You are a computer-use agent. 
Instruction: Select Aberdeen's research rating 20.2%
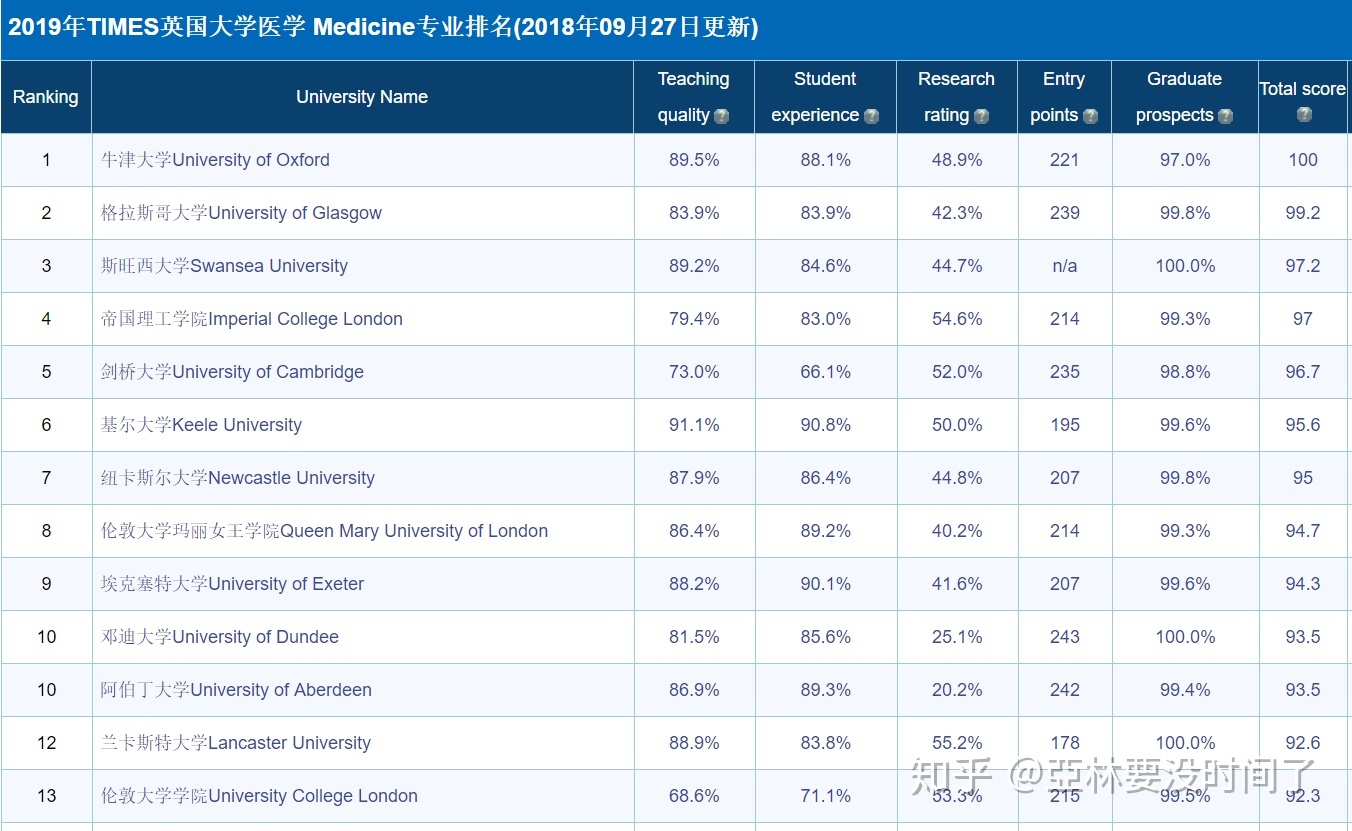957,690
